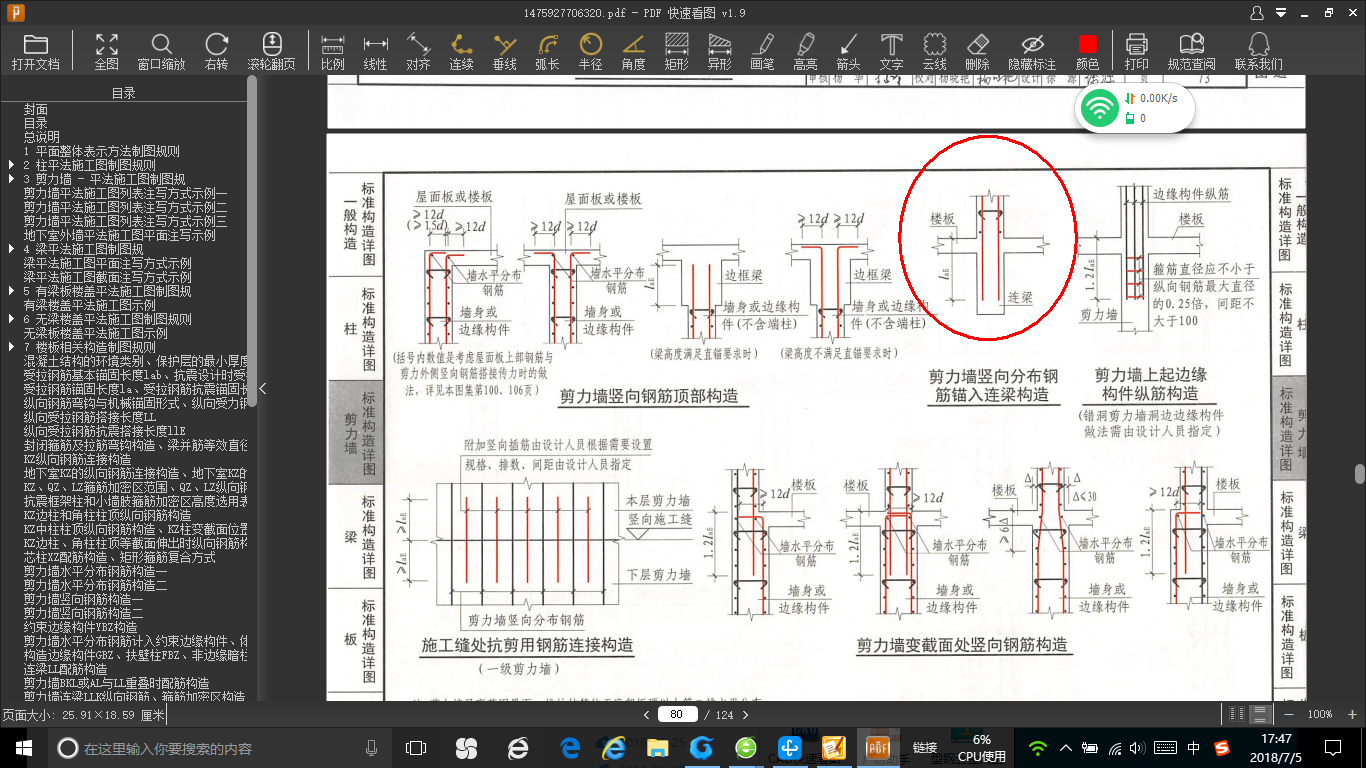
Task: Open 总说明 in the outline
Action: coord(42,138)
